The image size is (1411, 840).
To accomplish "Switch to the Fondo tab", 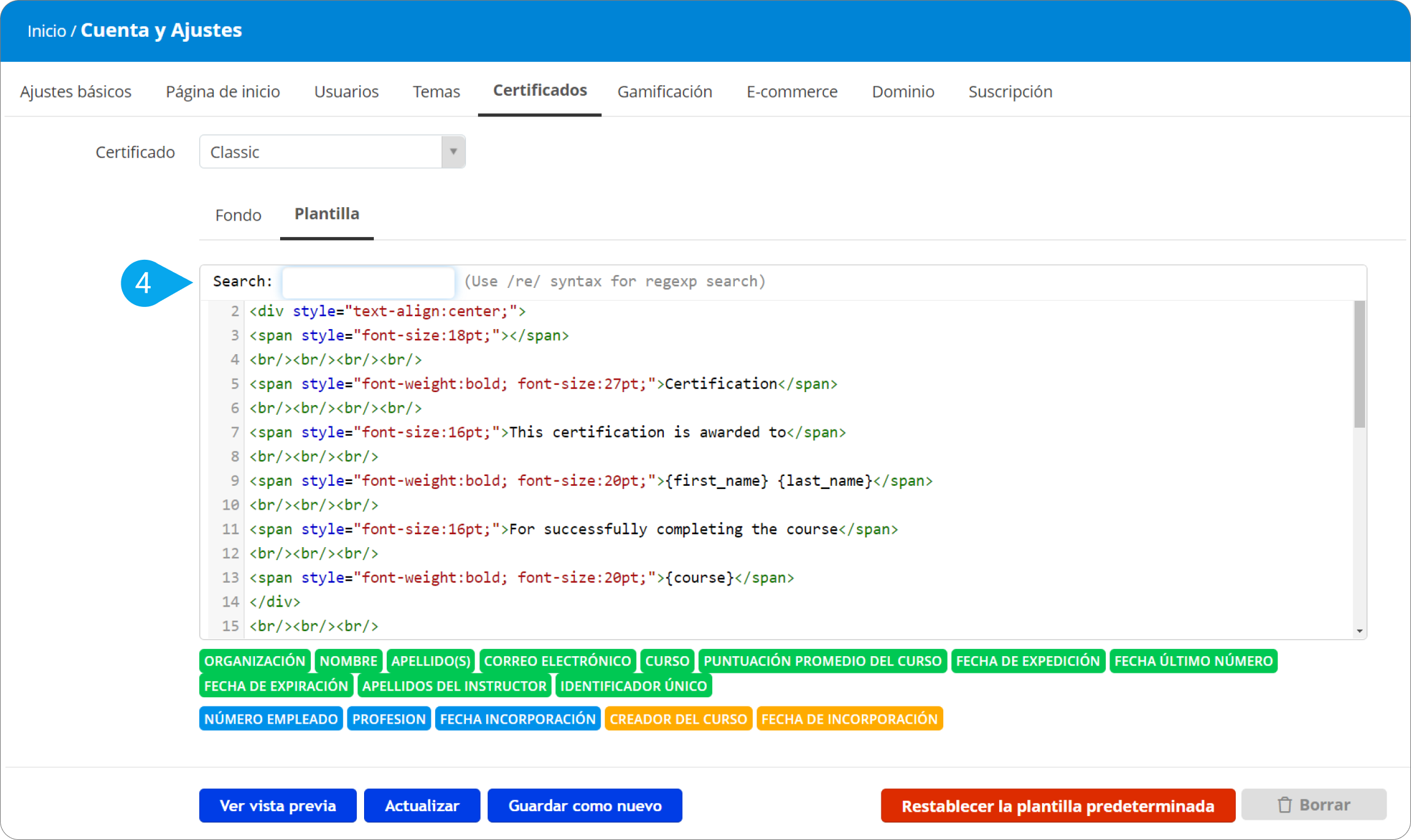I will (x=238, y=215).
